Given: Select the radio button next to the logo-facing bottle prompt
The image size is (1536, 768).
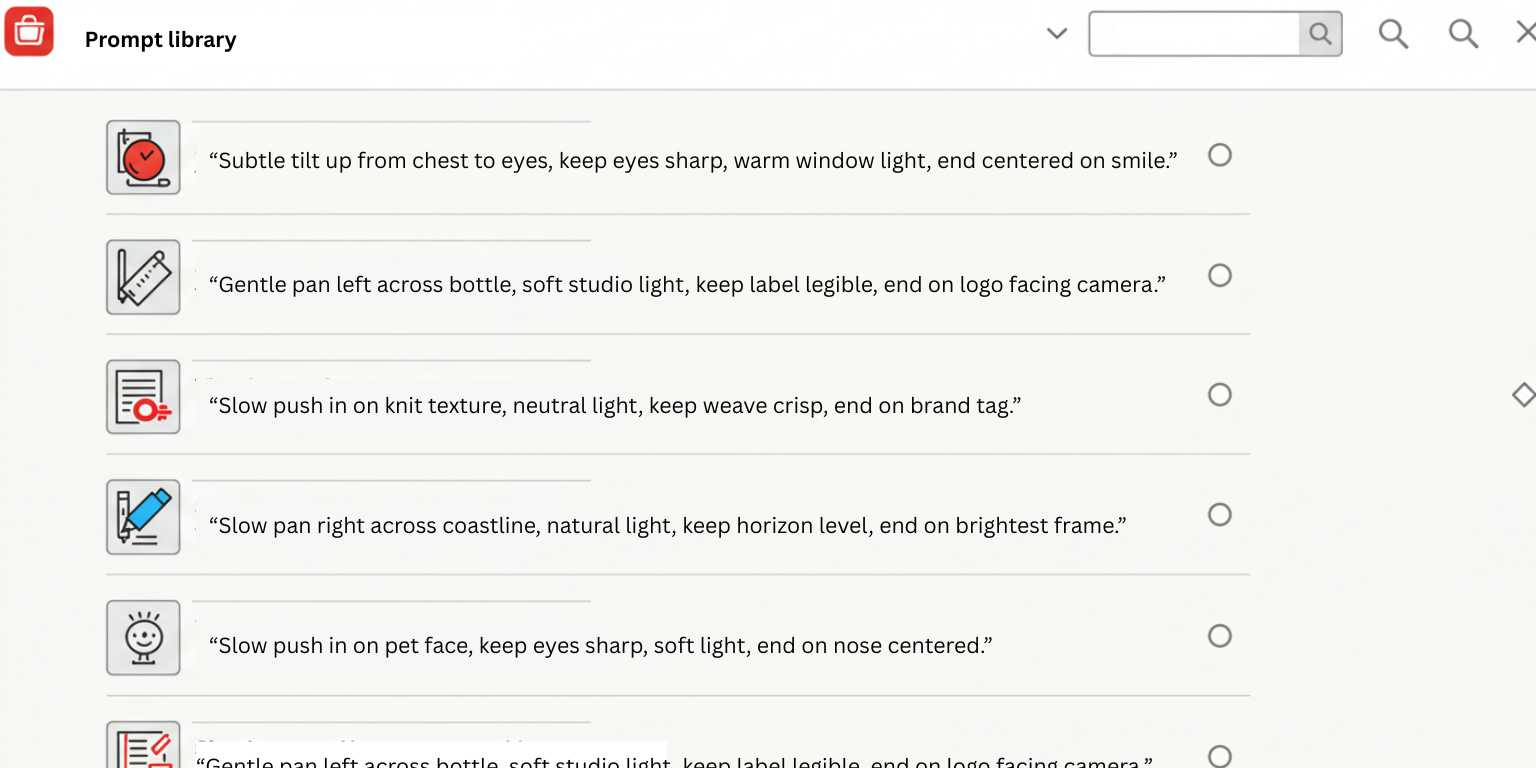Looking at the screenshot, I should coord(1220,275).
